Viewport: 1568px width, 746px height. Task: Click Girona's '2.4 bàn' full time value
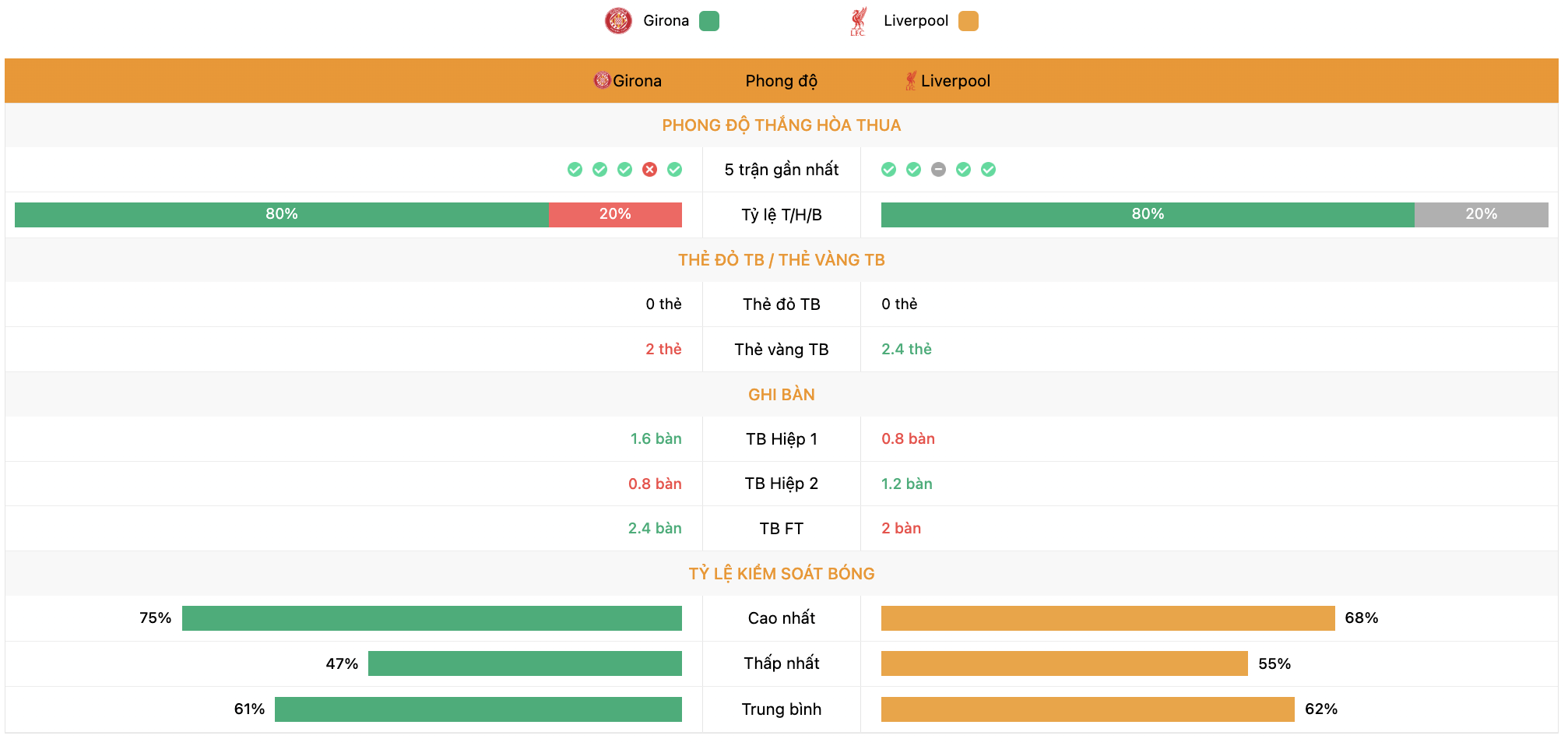coord(655,528)
